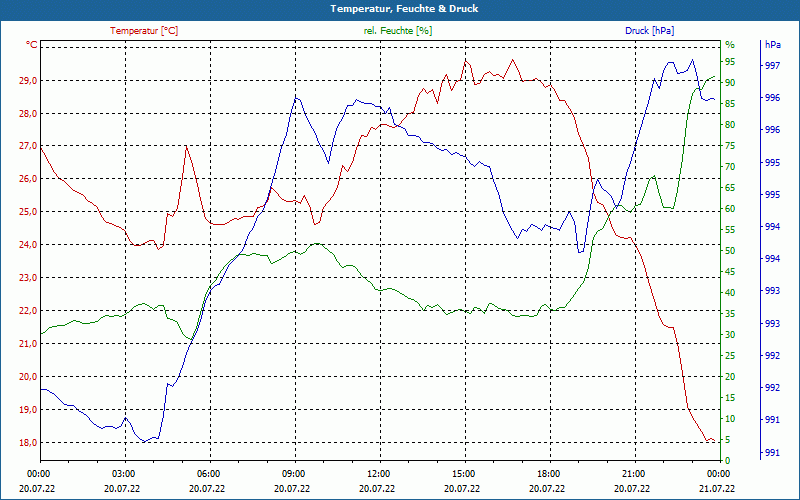
Task: Click the green "%" axis unit label
Action: tap(730, 45)
